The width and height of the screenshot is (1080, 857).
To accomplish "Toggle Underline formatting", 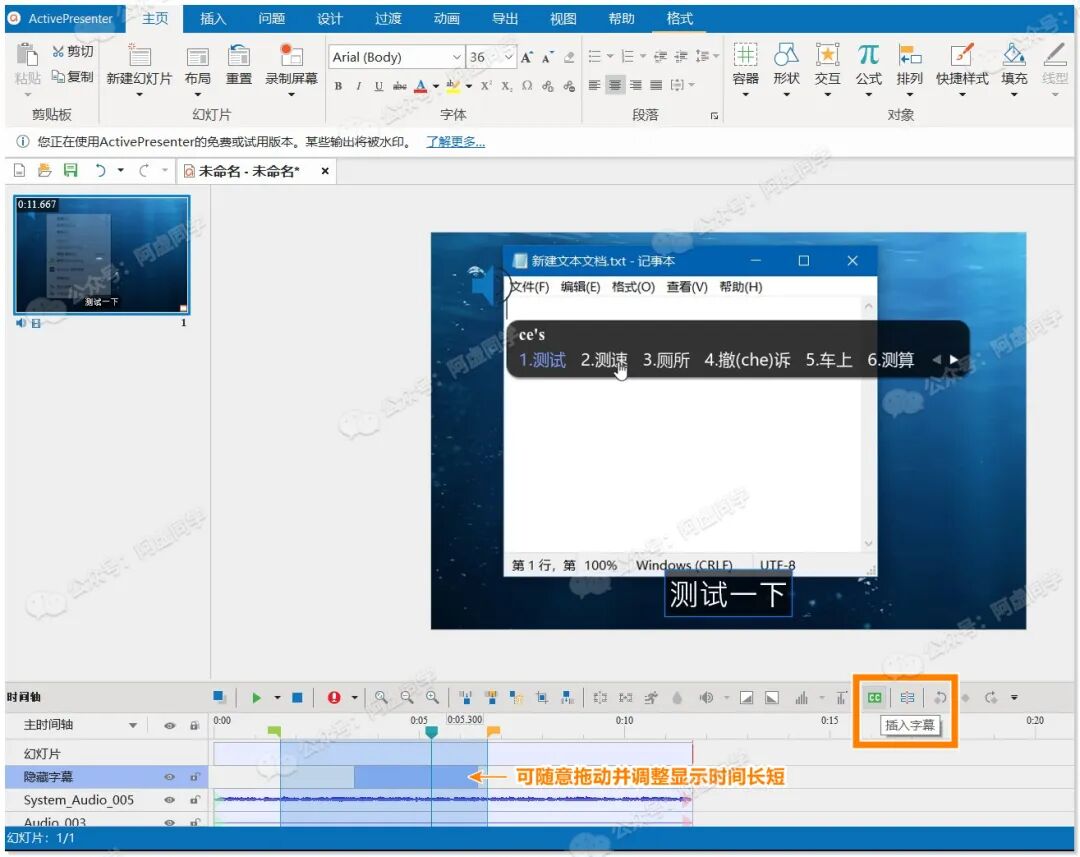I will point(379,85).
